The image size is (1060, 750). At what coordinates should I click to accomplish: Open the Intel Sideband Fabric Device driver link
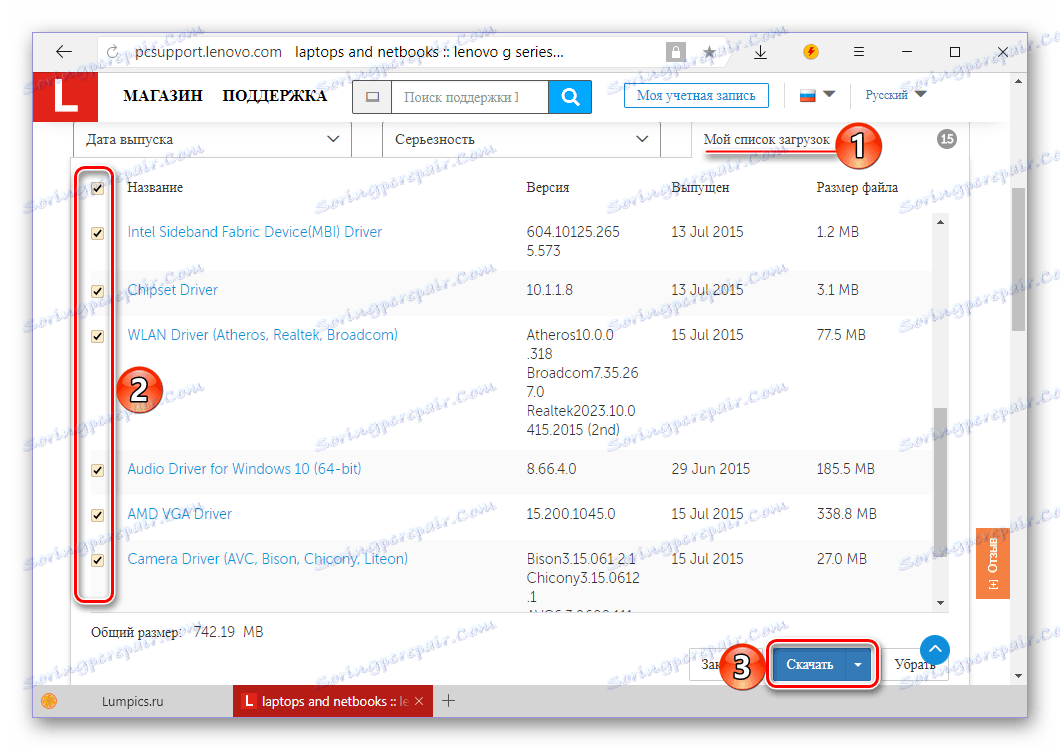click(x=255, y=232)
